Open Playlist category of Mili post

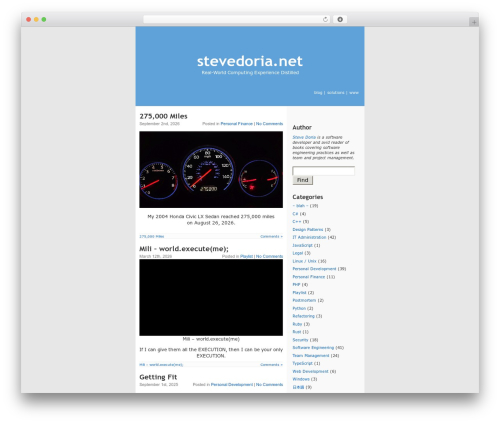pos(246,256)
